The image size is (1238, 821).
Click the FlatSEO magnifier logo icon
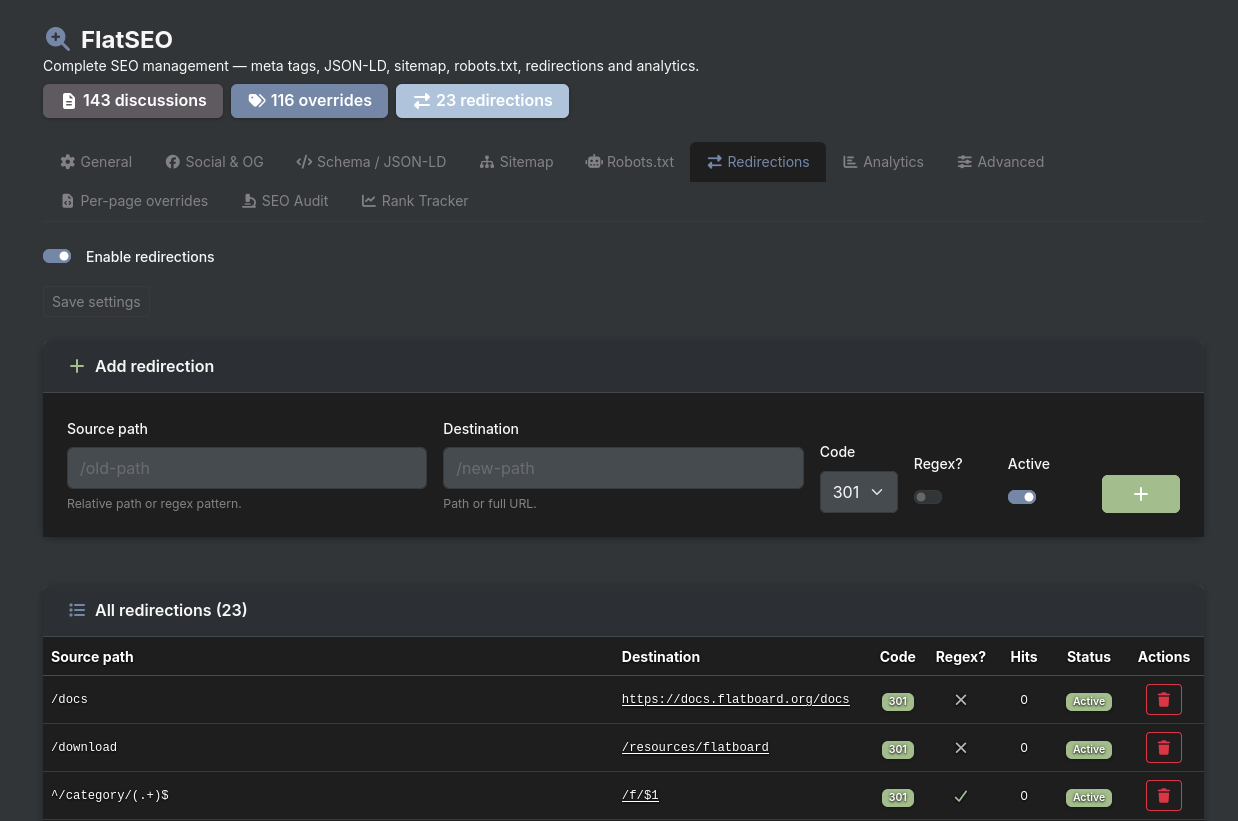tap(58, 39)
